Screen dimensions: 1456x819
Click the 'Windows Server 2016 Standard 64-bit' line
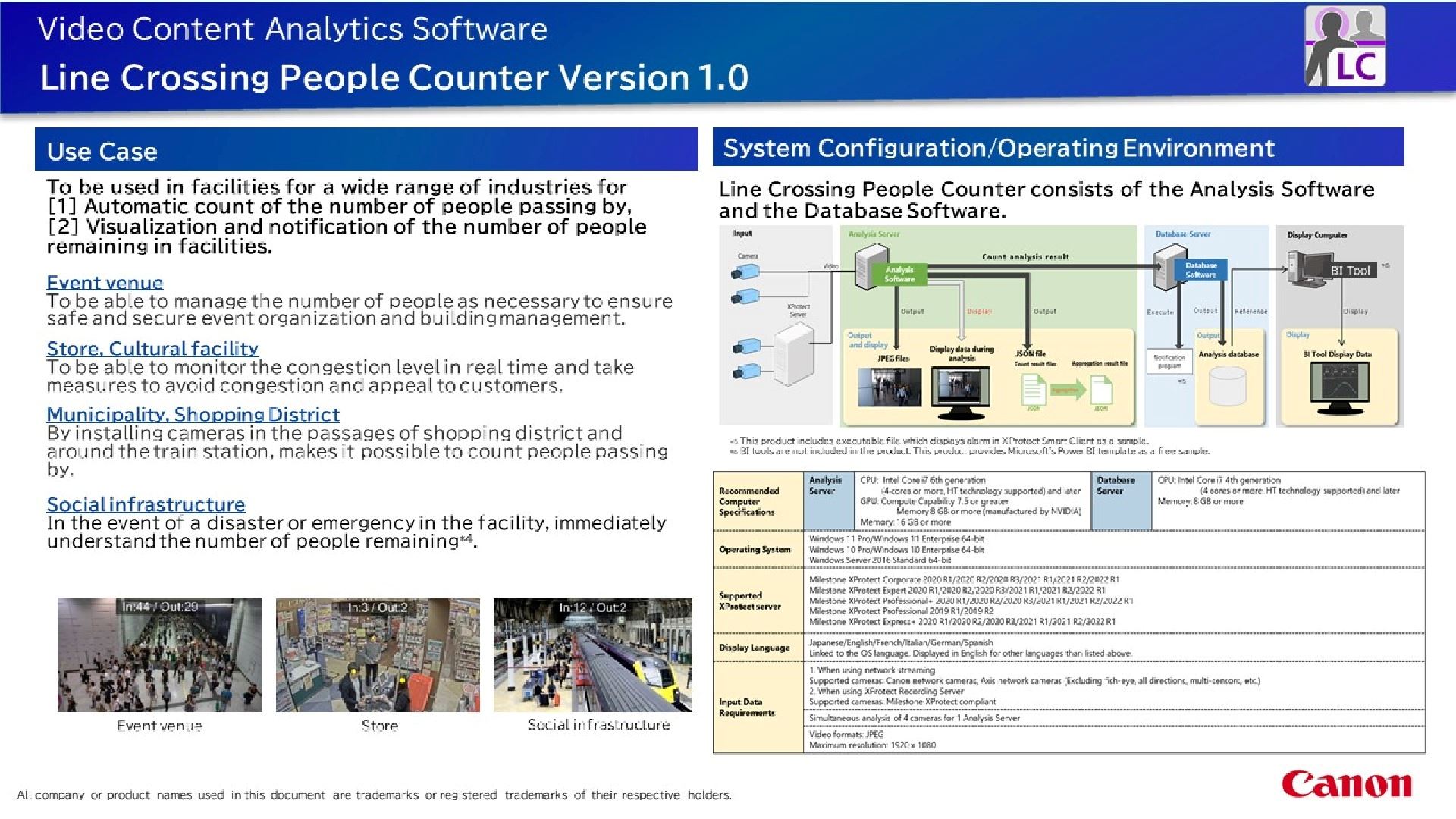click(880, 560)
